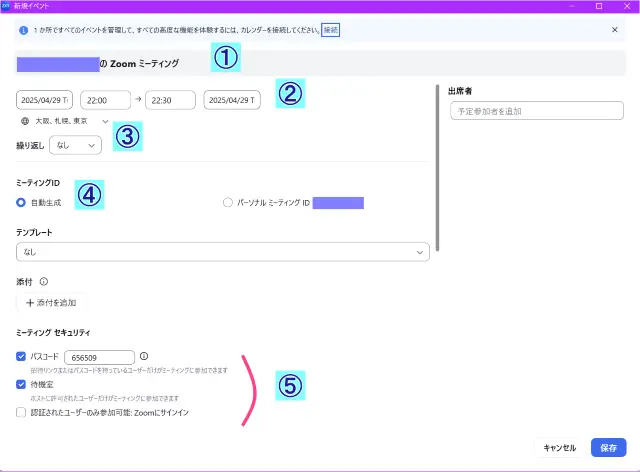The height and width of the screenshot is (472, 640).
Task: Click info icon next to 添付
Action: 44,282
